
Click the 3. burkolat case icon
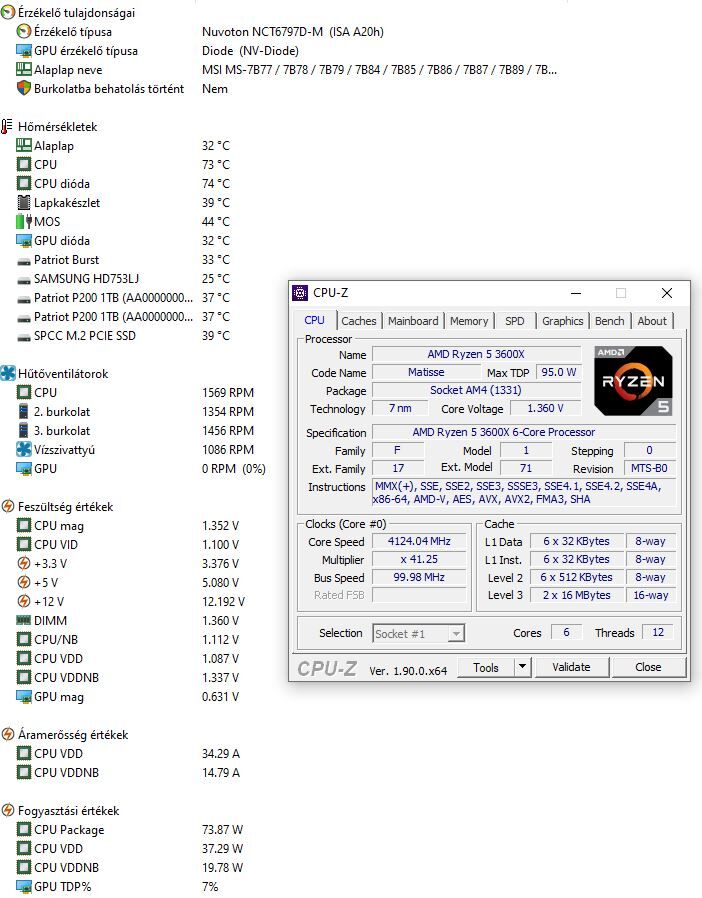23,430
